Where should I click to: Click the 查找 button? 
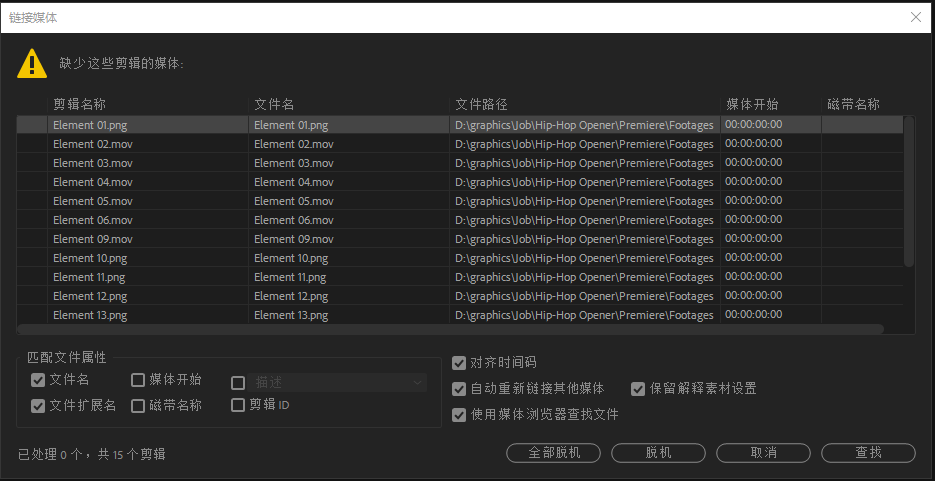tap(868, 453)
